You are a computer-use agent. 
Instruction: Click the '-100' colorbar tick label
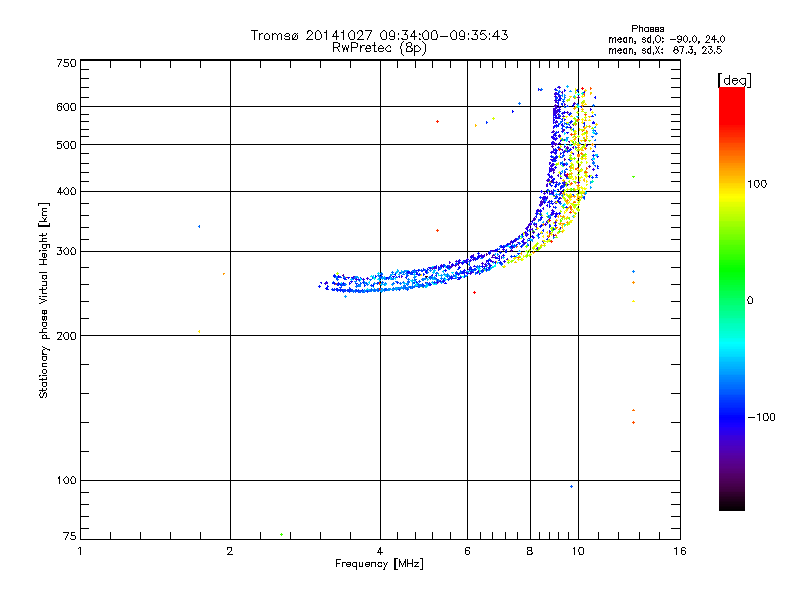pyautogui.click(x=761, y=417)
